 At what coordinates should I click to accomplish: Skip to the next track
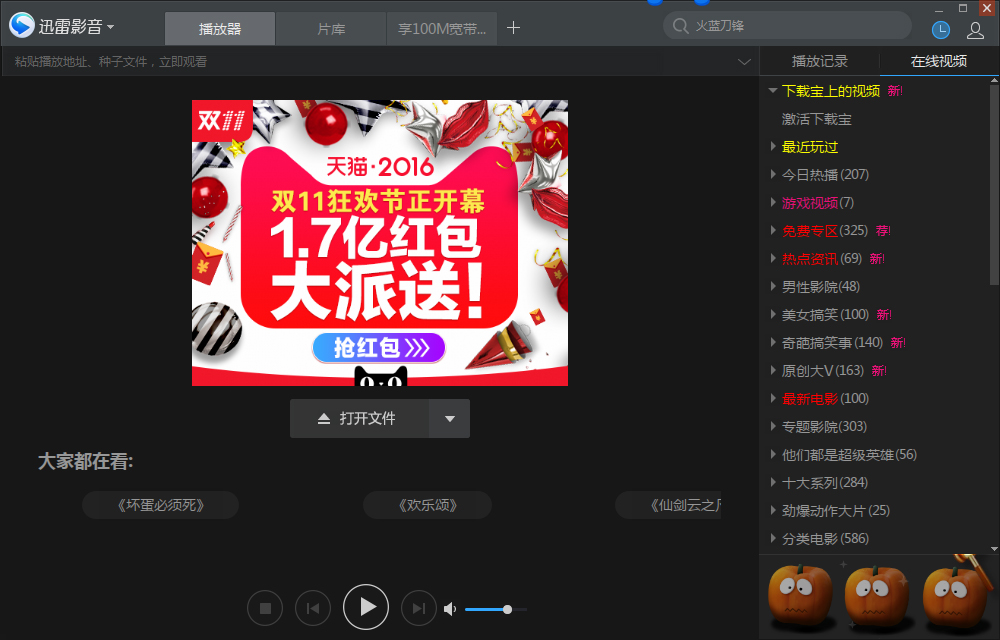(x=419, y=609)
